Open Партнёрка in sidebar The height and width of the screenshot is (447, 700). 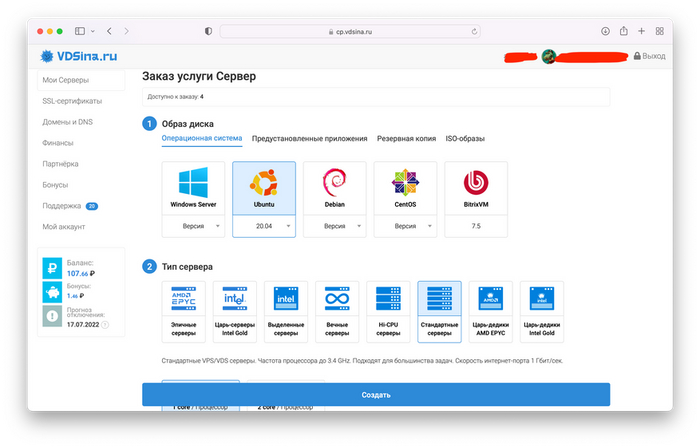[60, 164]
